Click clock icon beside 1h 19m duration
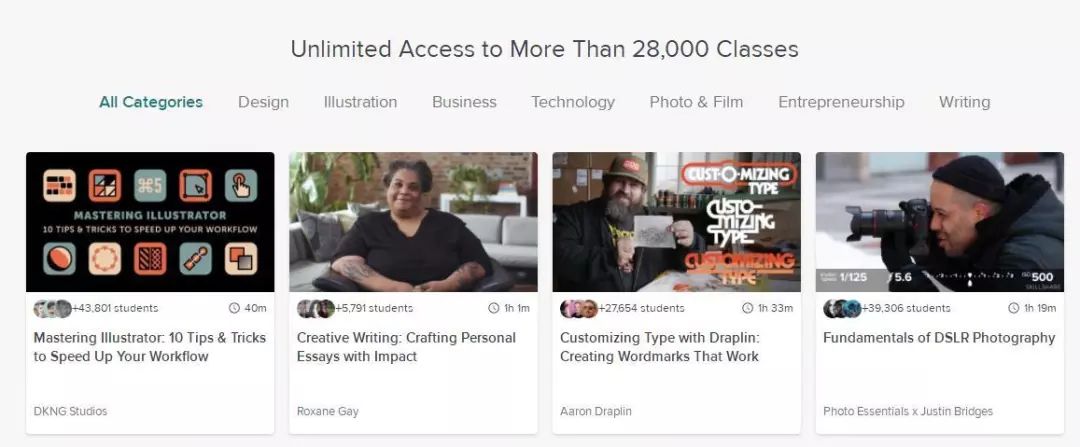1080x447 pixels. [1013, 308]
